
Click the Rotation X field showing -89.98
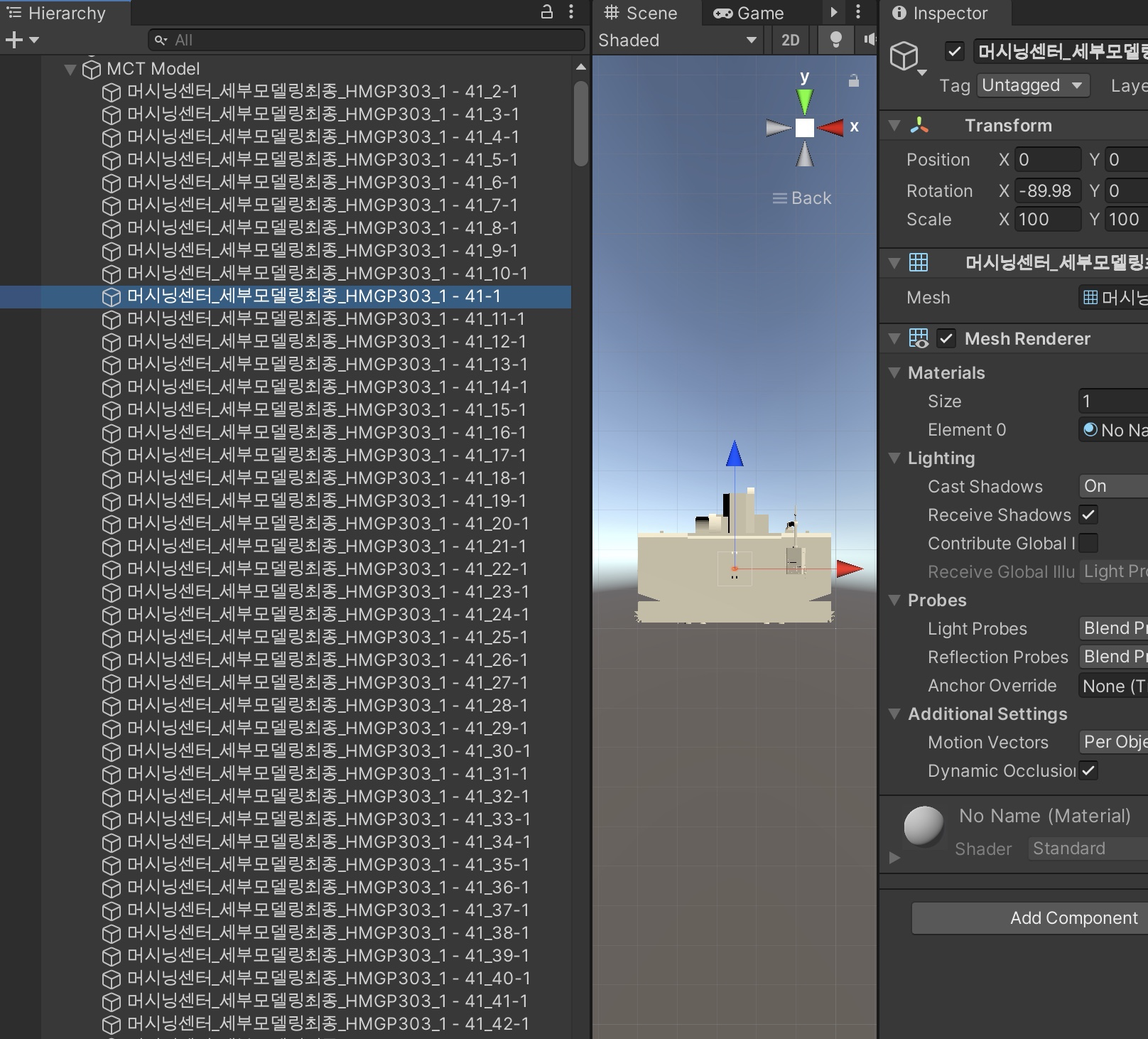[x=1048, y=191]
